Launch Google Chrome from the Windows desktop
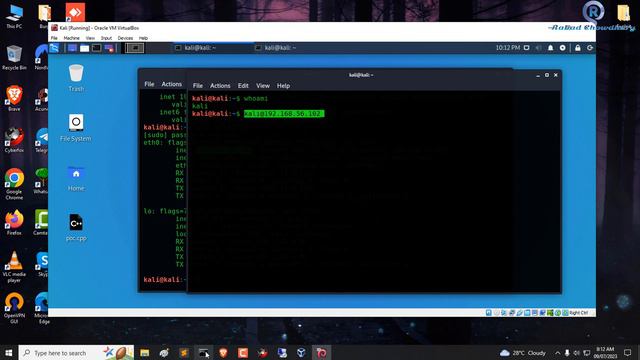This screenshot has height=360, width=640. (x=14, y=184)
